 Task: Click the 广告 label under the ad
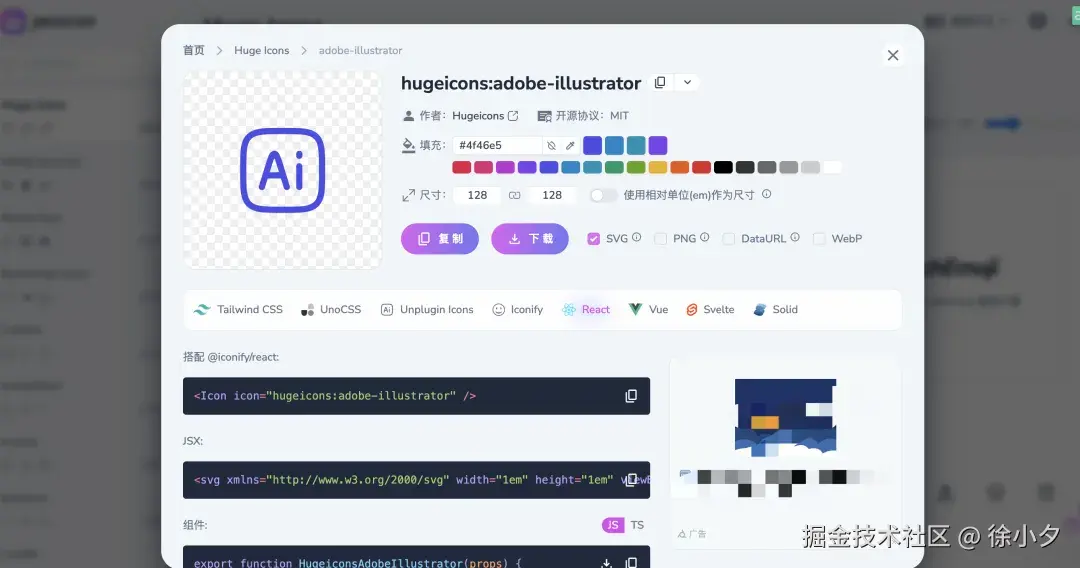click(692, 534)
